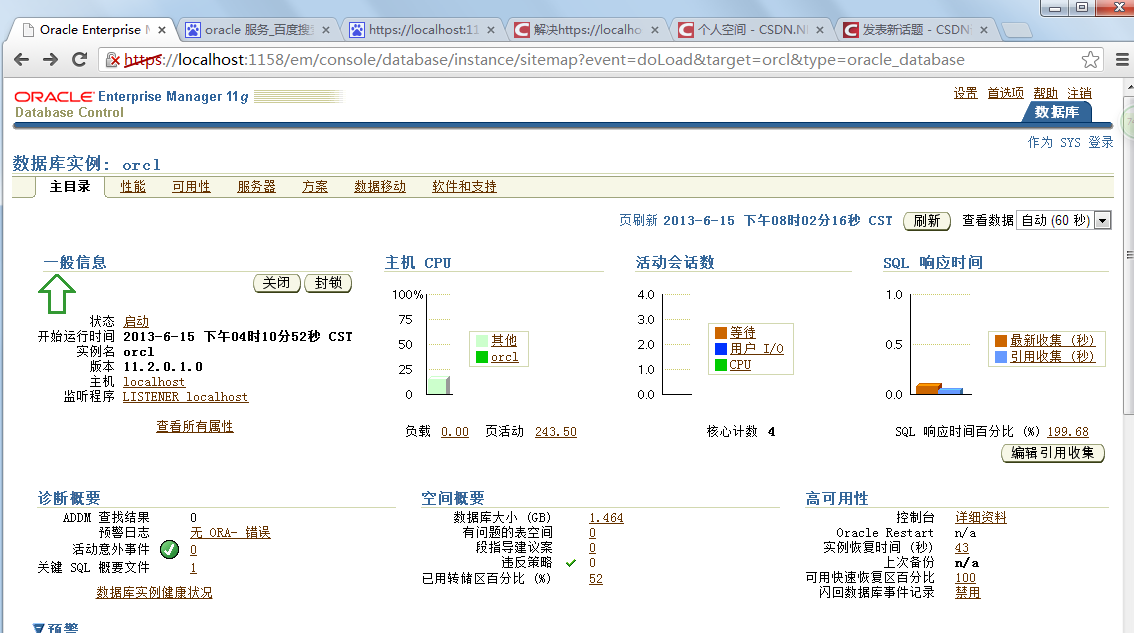Click the 详细资料 console link
1134x633 pixels.
[981, 517]
